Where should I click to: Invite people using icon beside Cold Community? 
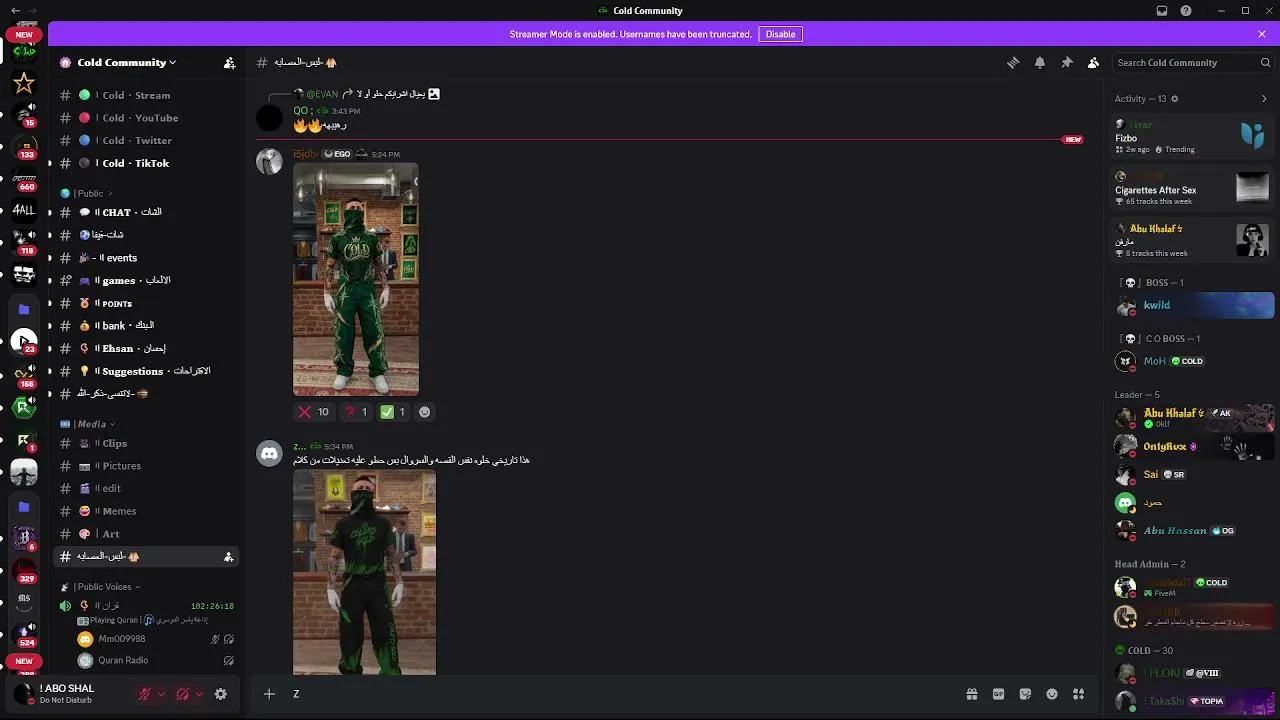(229, 62)
